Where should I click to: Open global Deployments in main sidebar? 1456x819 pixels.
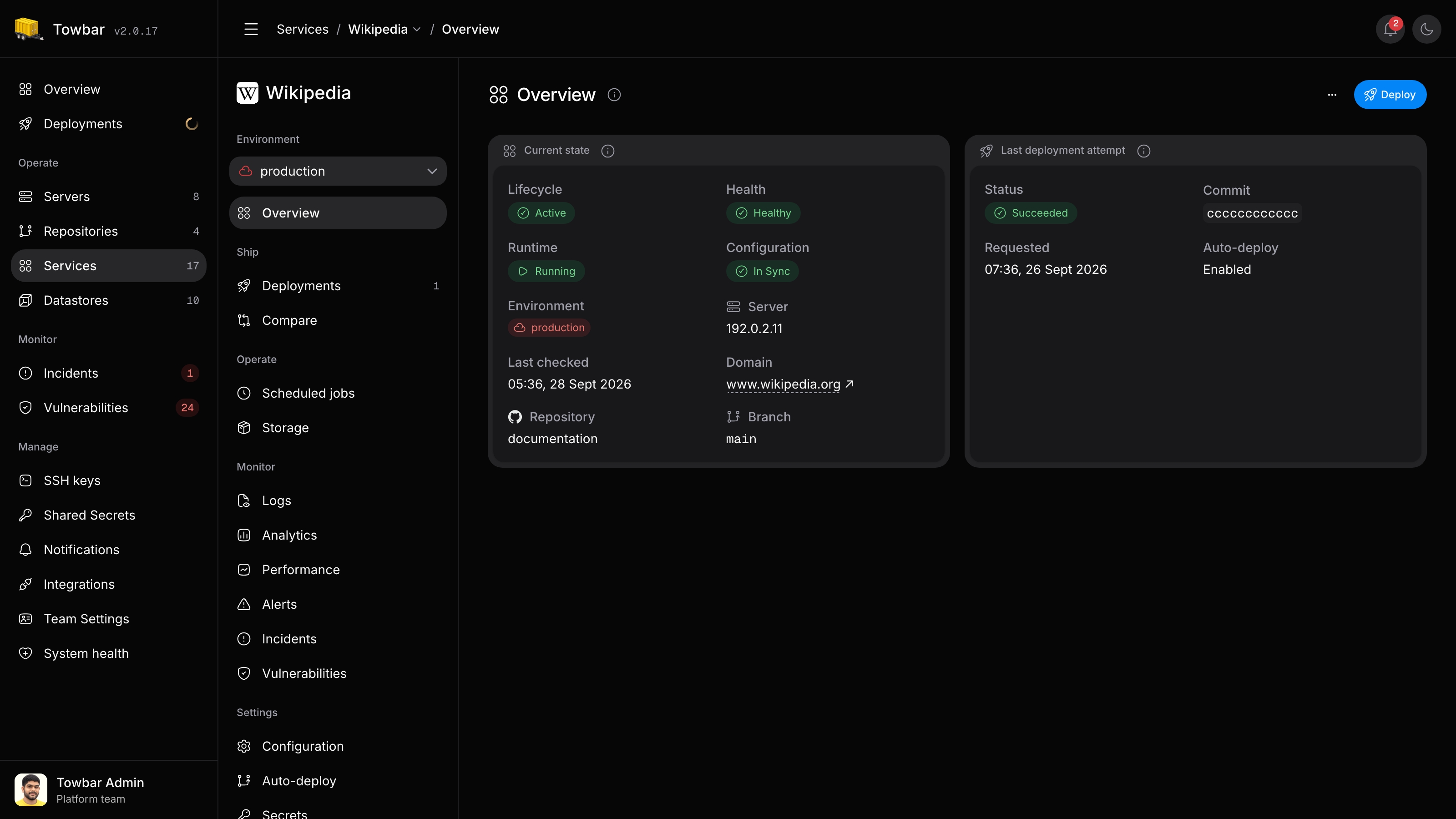tap(109, 124)
